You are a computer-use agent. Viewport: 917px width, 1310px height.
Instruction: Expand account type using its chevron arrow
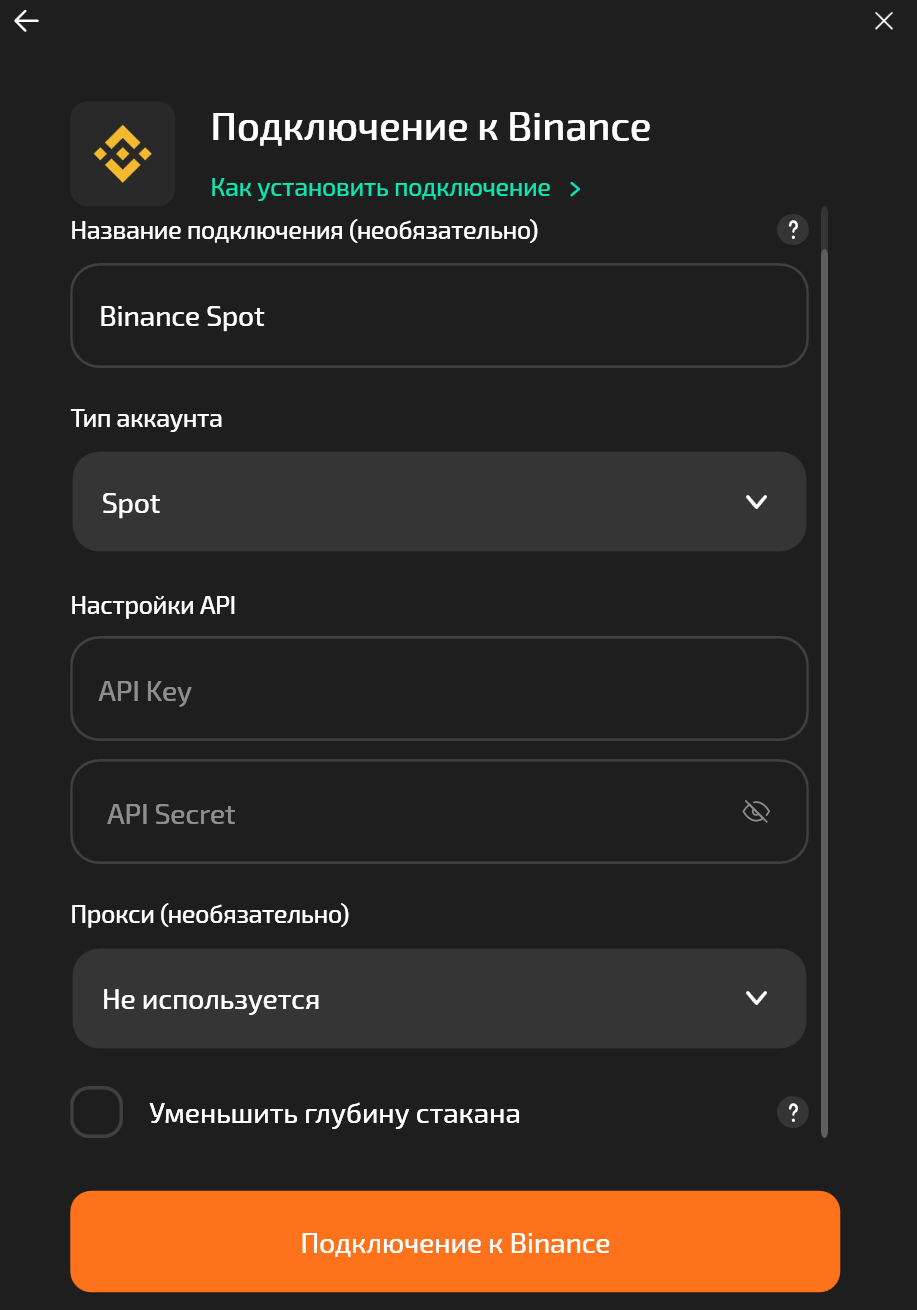coord(757,502)
